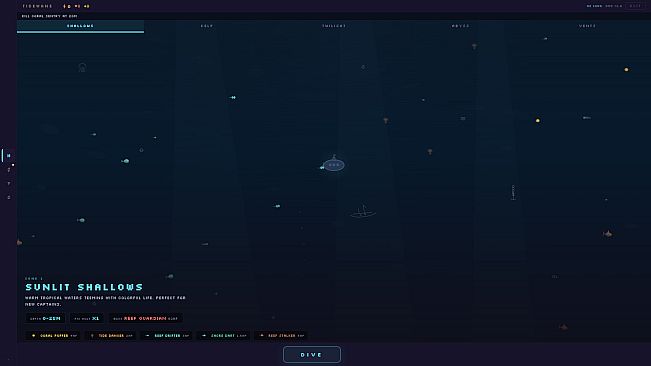Switch to the Kelp zone tab
The width and height of the screenshot is (651, 366).
pyautogui.click(x=207, y=26)
